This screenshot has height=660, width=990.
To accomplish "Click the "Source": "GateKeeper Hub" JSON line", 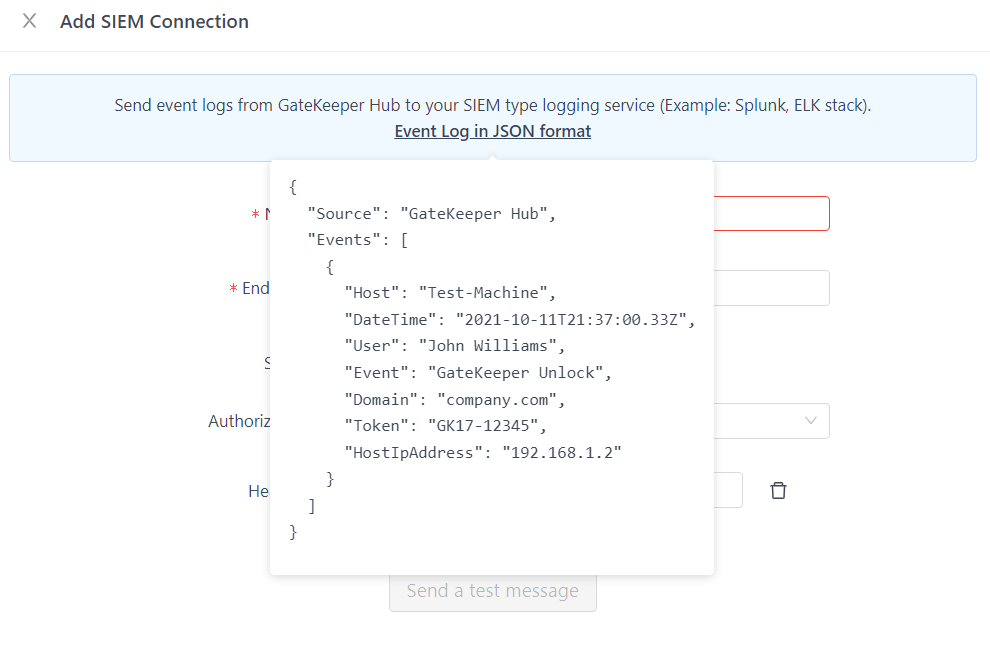I will 431,213.
